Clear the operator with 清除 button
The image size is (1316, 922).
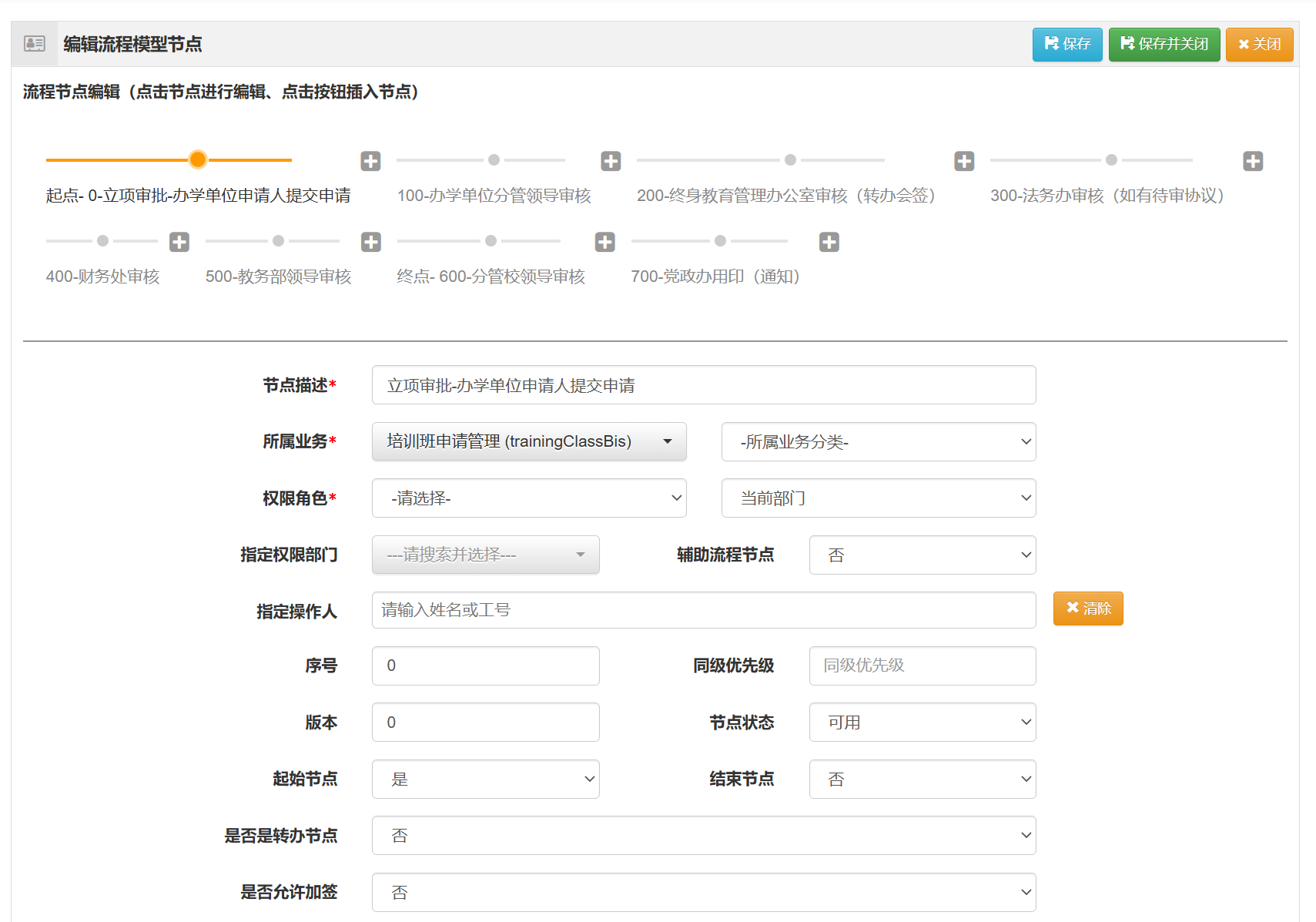coord(1088,609)
